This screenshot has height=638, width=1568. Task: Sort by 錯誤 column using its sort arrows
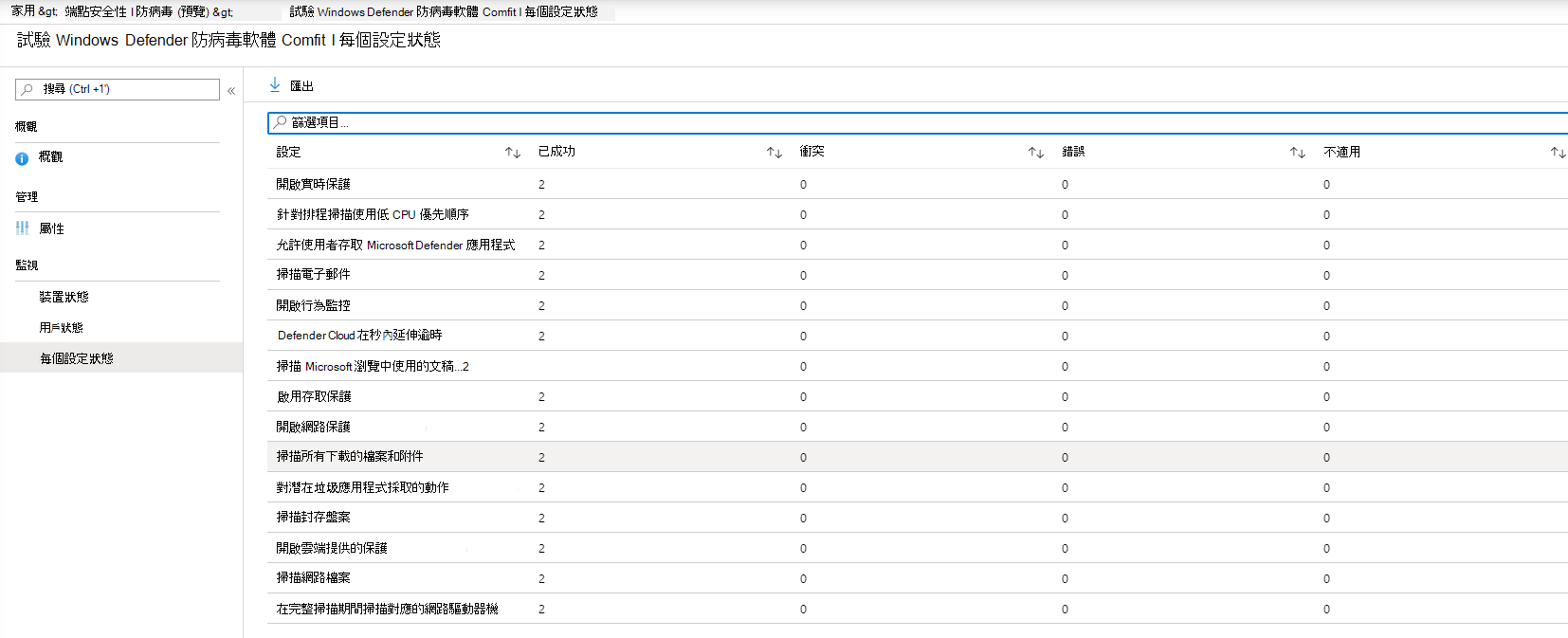tap(1298, 153)
